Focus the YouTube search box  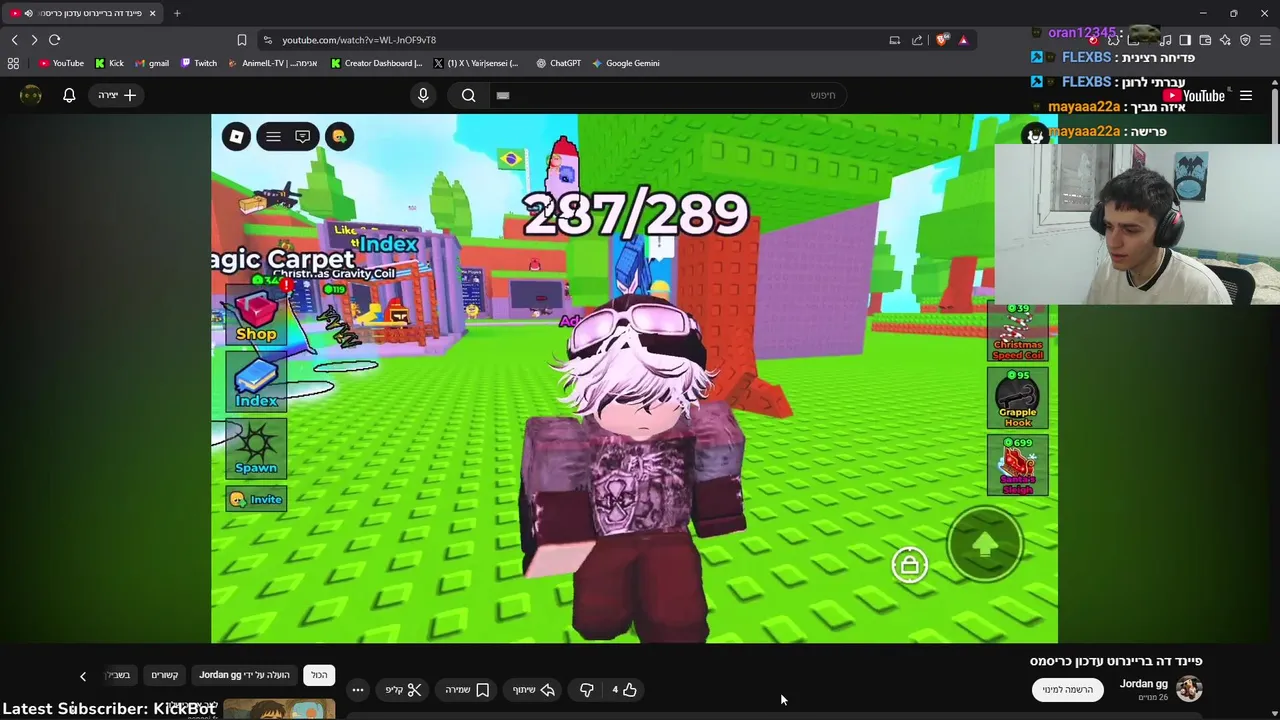coord(668,95)
